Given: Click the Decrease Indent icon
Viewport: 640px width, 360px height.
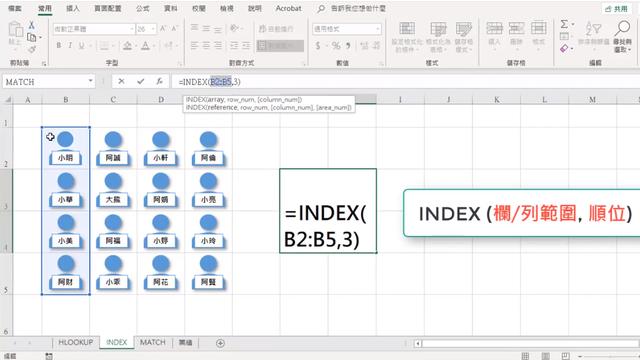Looking at the screenshot, I should tap(234, 45).
